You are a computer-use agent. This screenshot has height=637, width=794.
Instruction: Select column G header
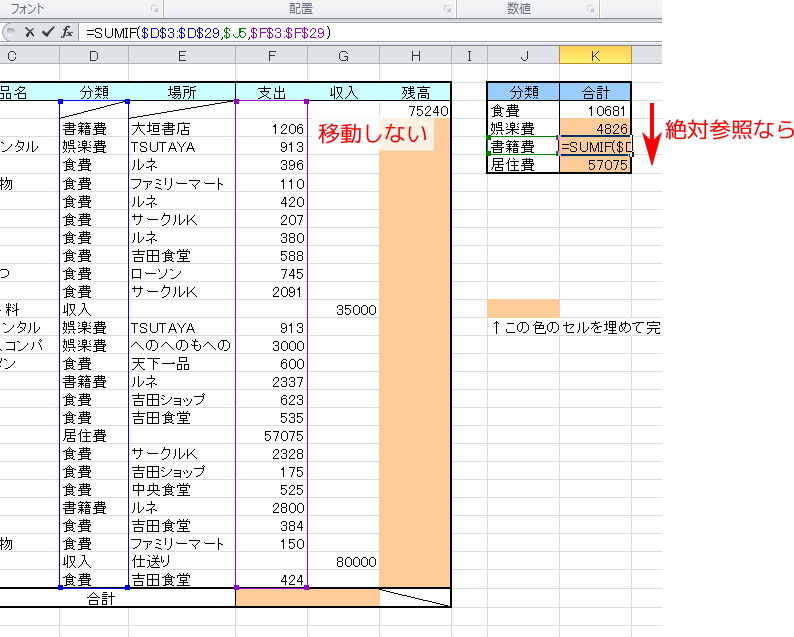click(x=343, y=56)
